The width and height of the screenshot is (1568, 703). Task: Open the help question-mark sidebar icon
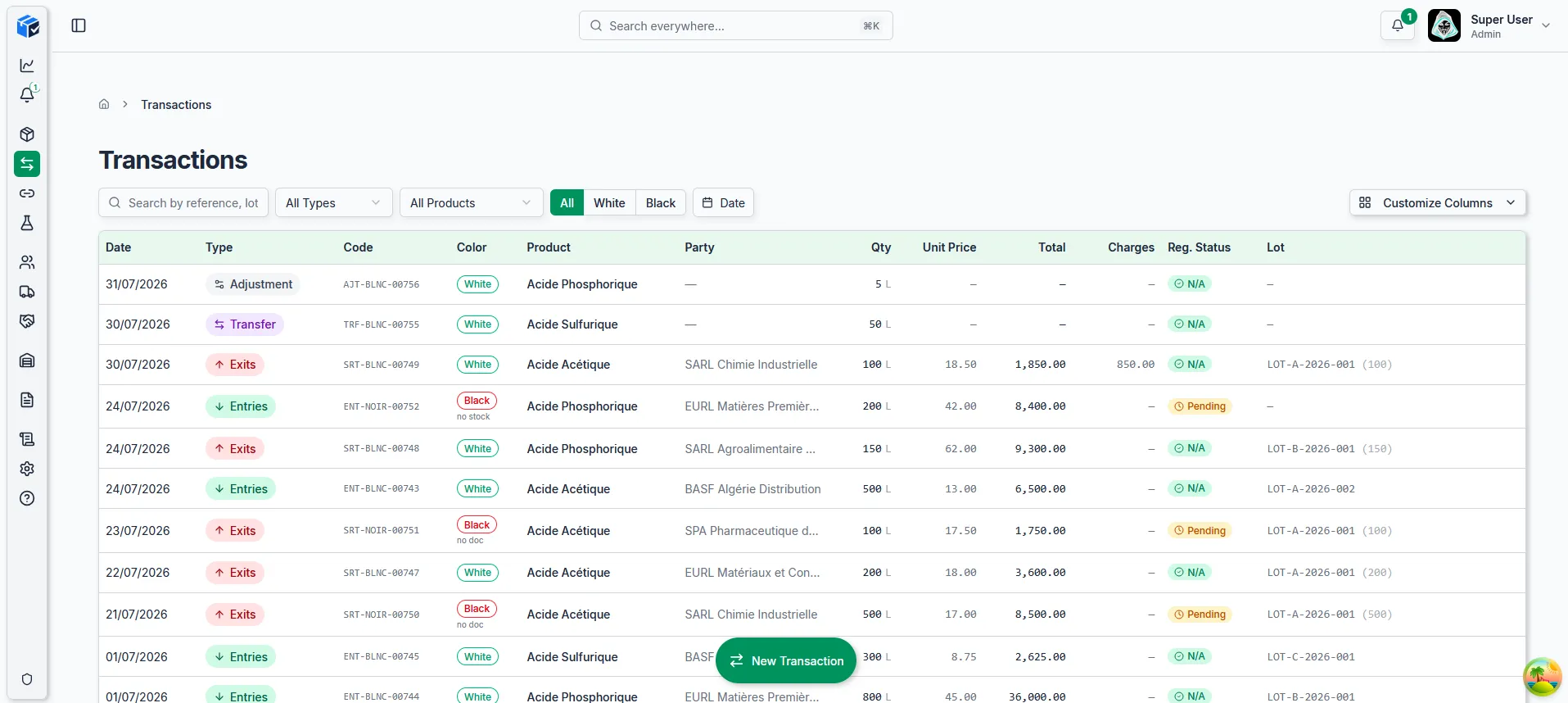tap(27, 498)
